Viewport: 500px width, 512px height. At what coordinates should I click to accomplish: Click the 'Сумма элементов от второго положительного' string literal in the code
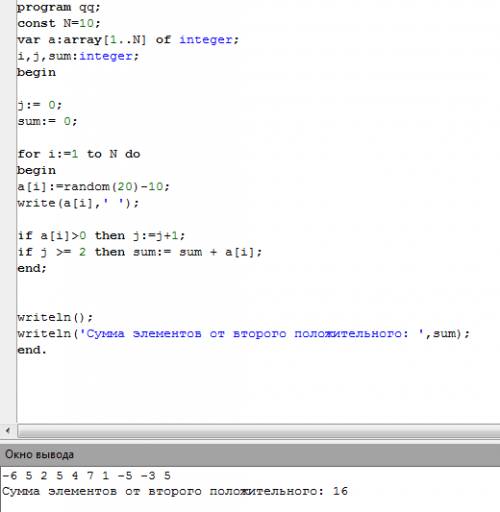pos(247,333)
